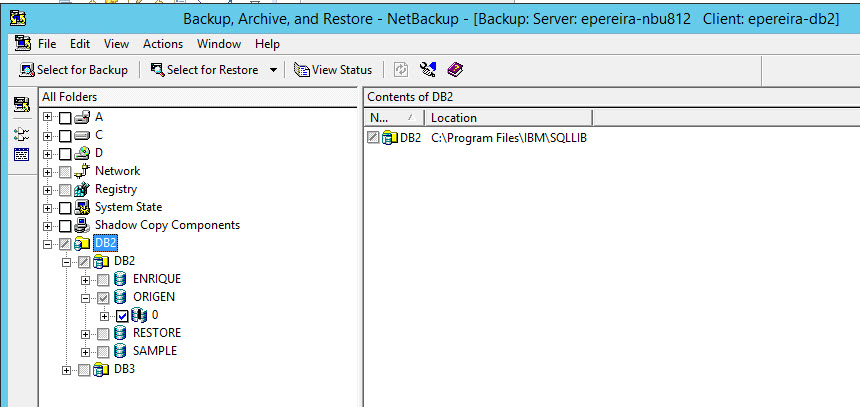
Task: Select the SAMPLE tree label
Action: (155, 351)
